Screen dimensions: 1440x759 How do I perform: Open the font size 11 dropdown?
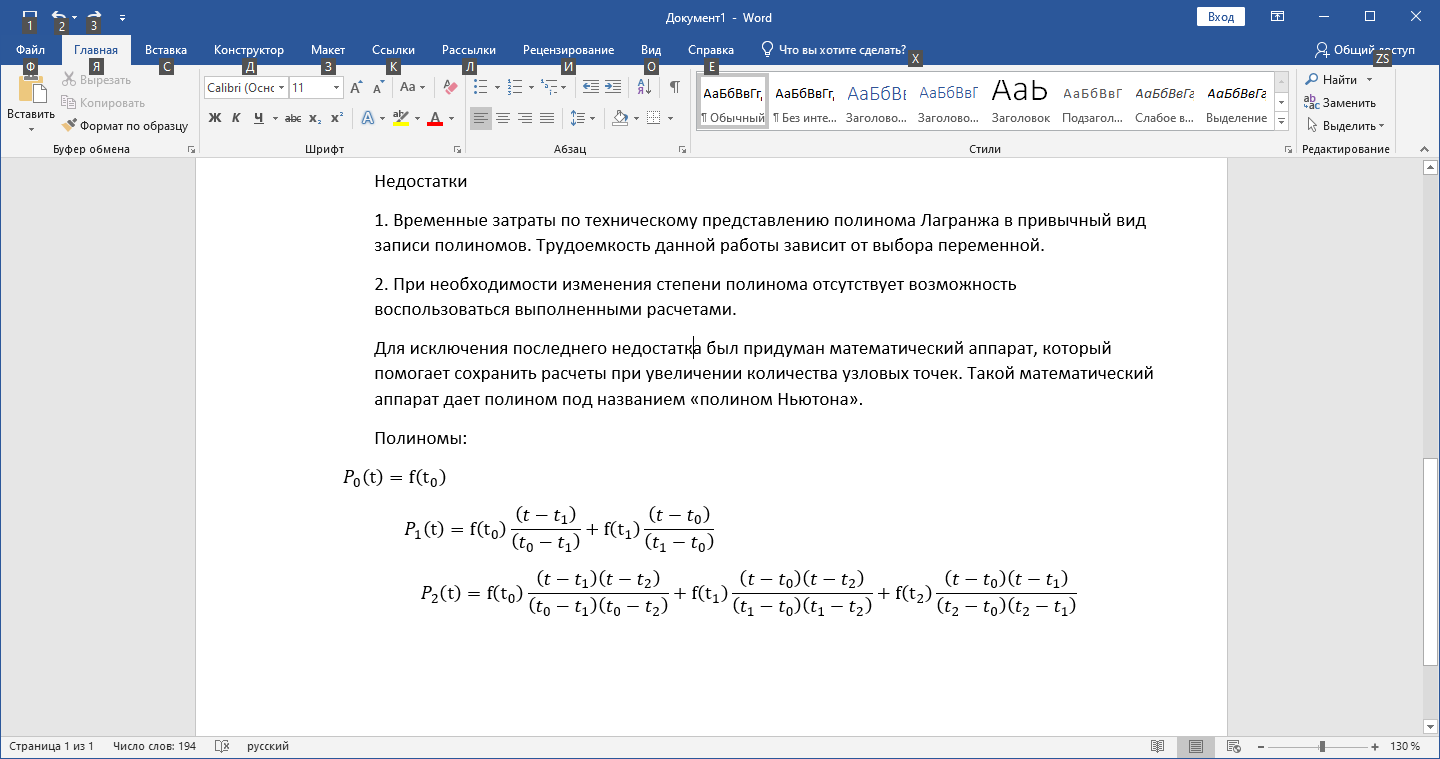pos(336,88)
